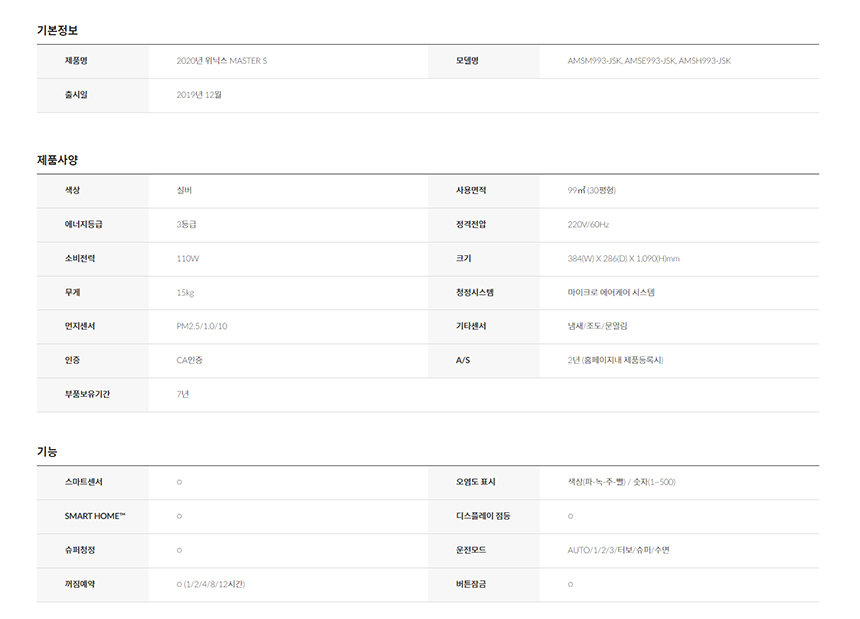The height and width of the screenshot is (619, 860).
Task: Click the product name 2020년 위닉스 MASTER S
Action: coord(221,61)
